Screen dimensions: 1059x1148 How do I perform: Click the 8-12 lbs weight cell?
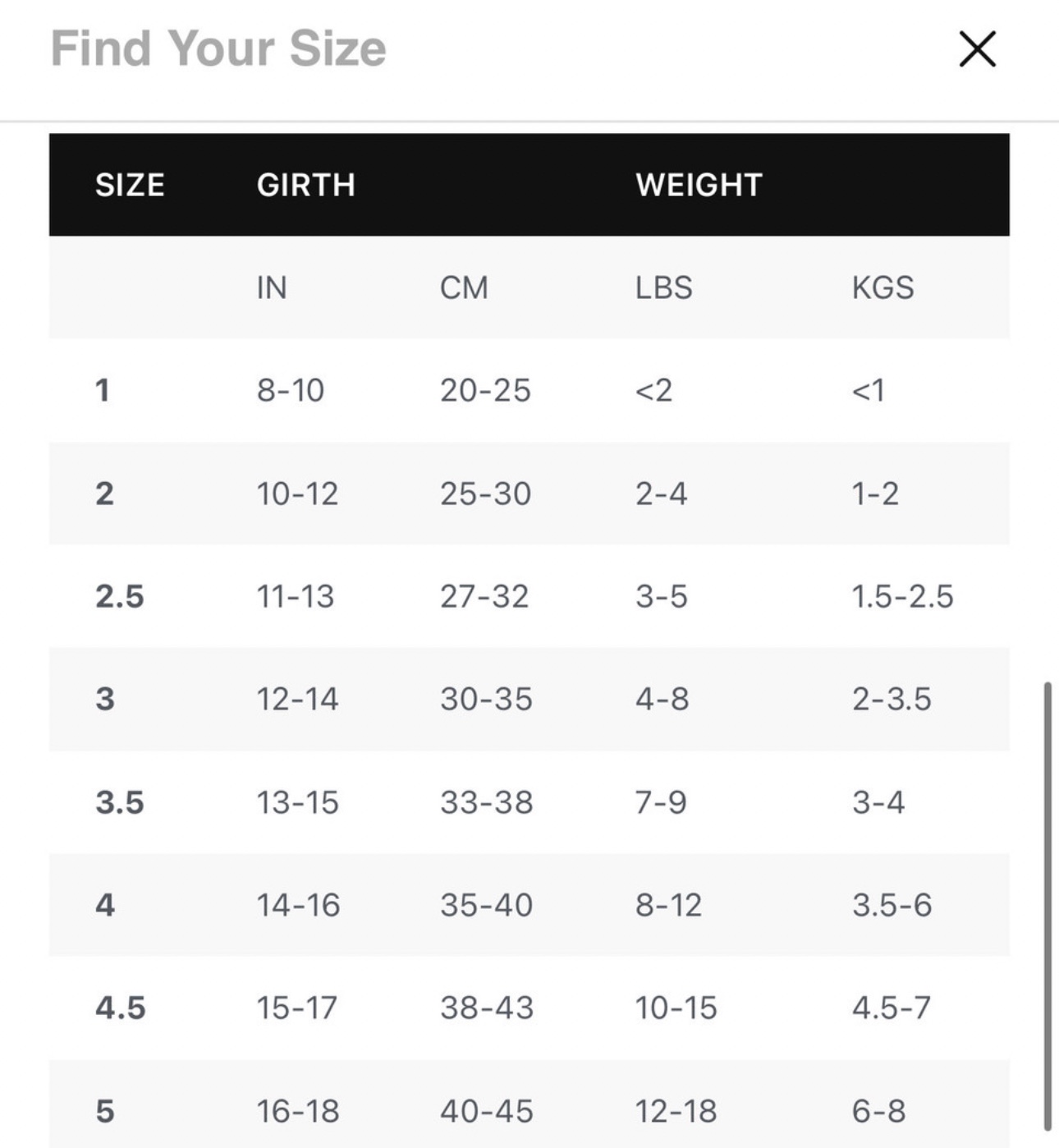[x=668, y=905]
